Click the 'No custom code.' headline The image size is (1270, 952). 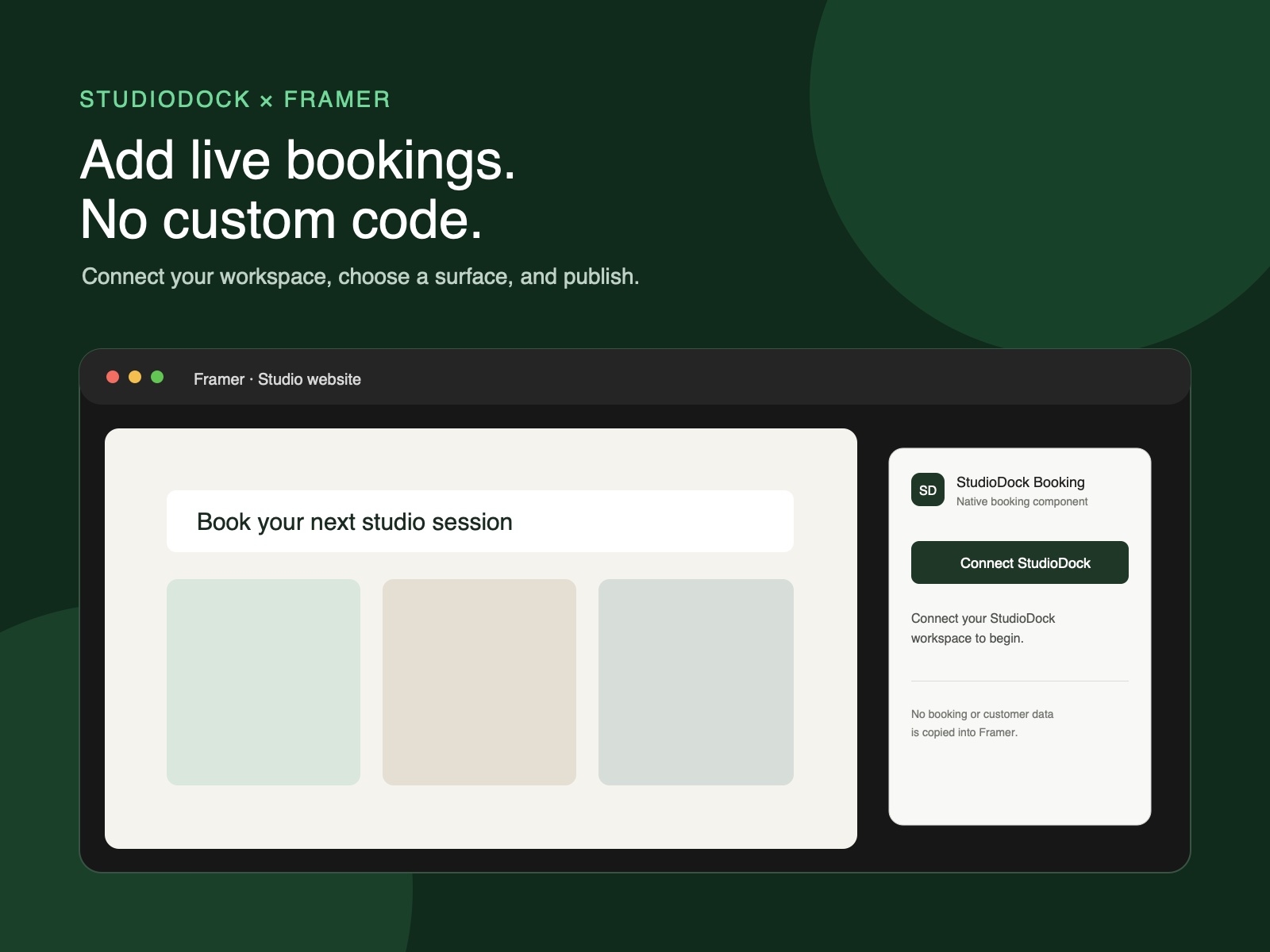[x=282, y=220]
